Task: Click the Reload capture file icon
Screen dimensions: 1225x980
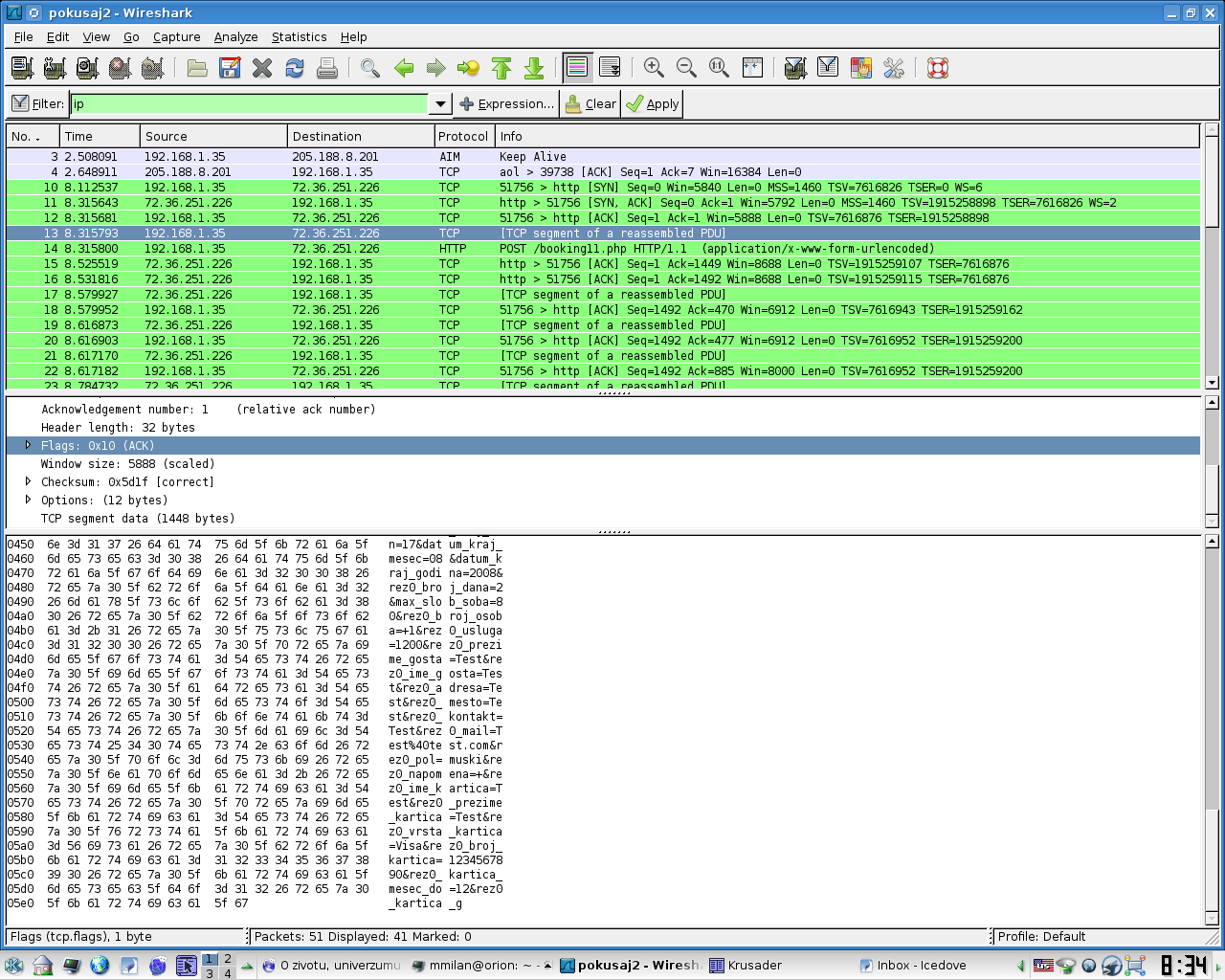Action: click(x=295, y=68)
